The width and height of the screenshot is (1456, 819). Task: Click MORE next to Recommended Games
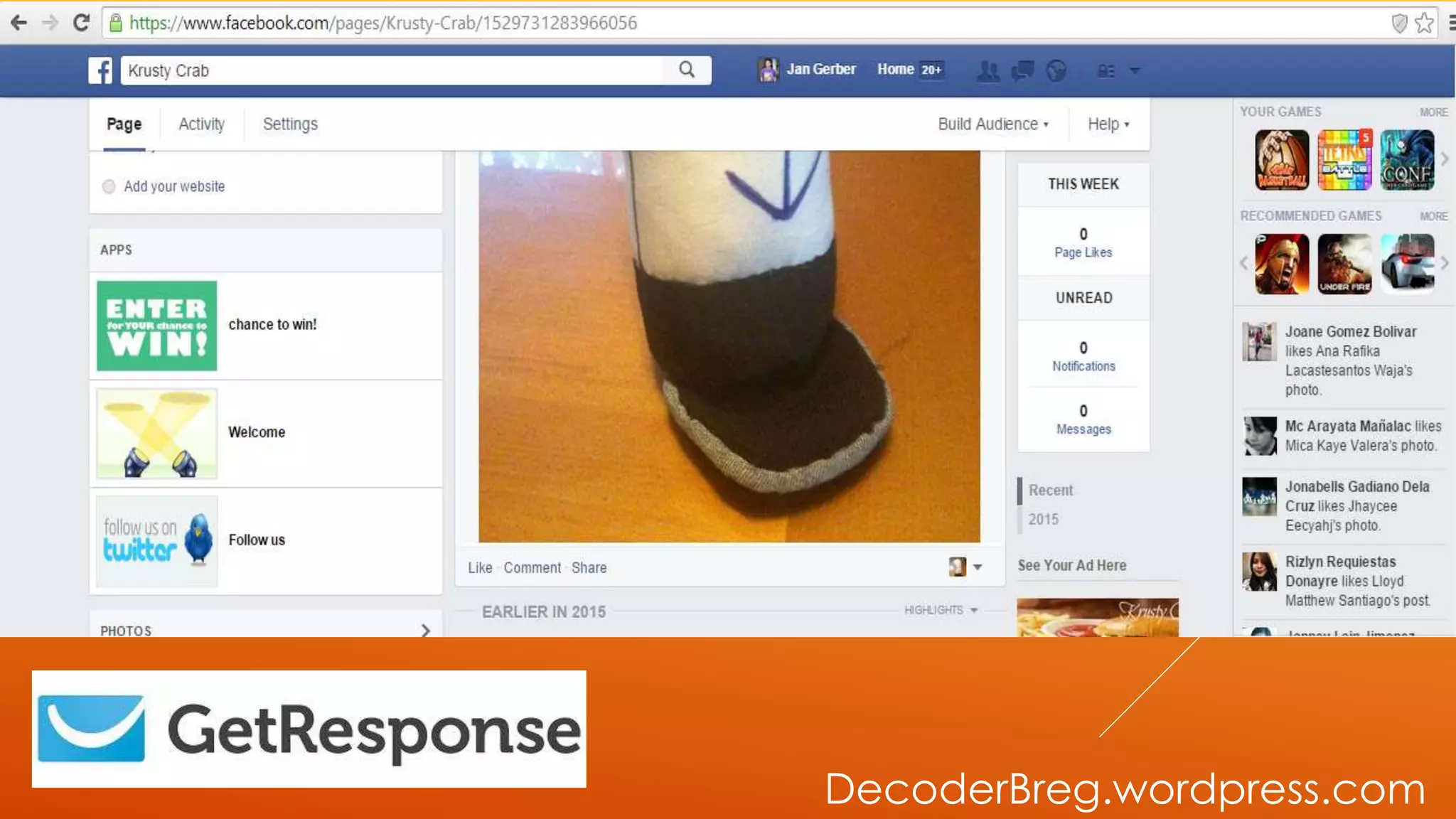coord(1433,216)
